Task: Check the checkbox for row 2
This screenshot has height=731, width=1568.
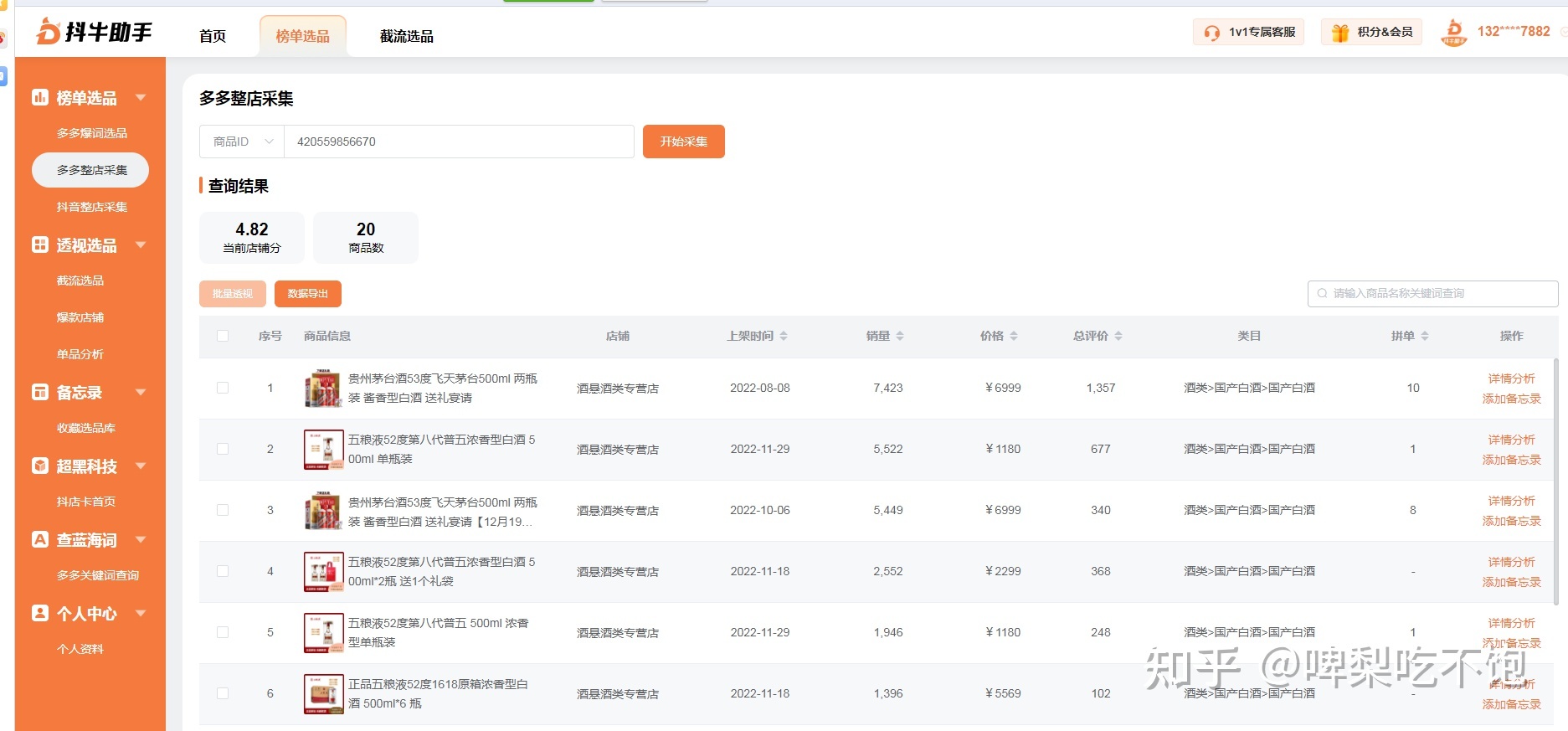Action: click(223, 449)
